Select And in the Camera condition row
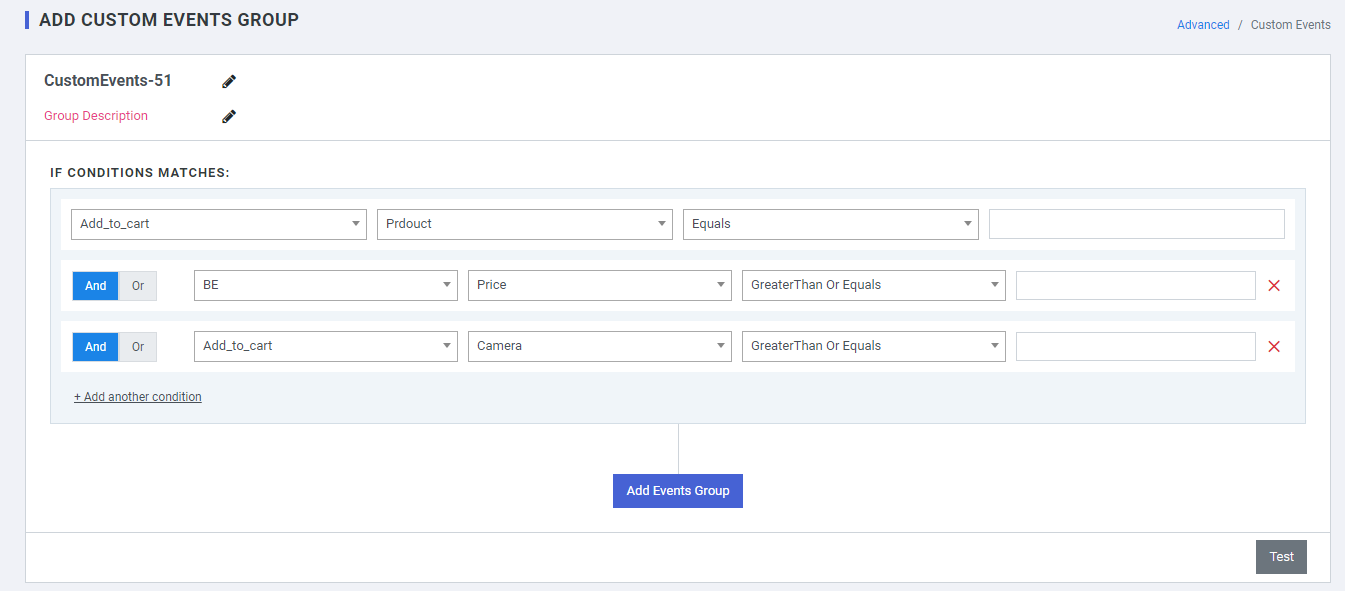The width and height of the screenshot is (1345, 591). 95,347
